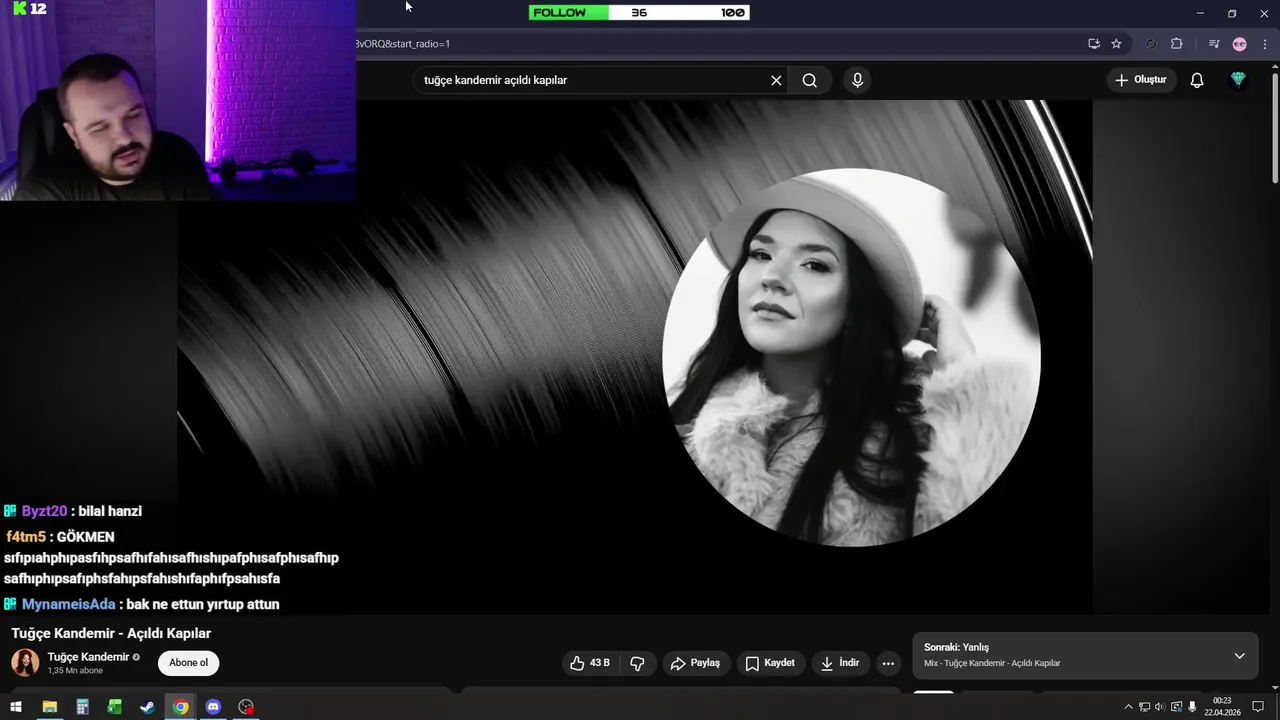
Task: Open more actions three-dot button
Action: (888, 663)
